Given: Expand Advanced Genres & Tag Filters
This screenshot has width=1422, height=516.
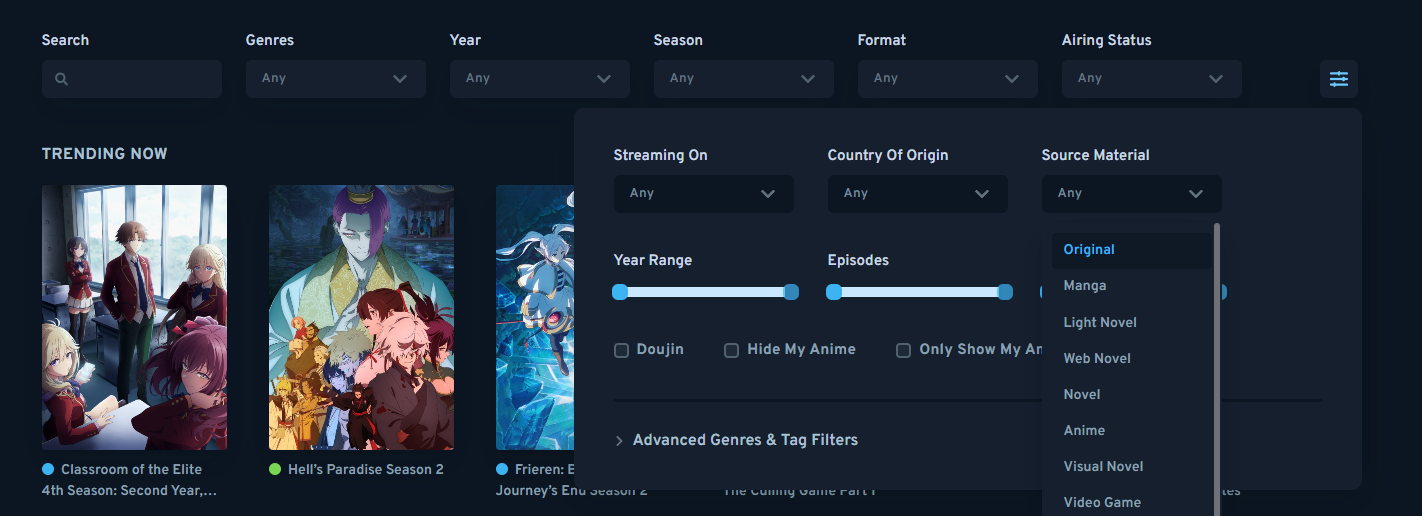Looking at the screenshot, I should point(736,440).
